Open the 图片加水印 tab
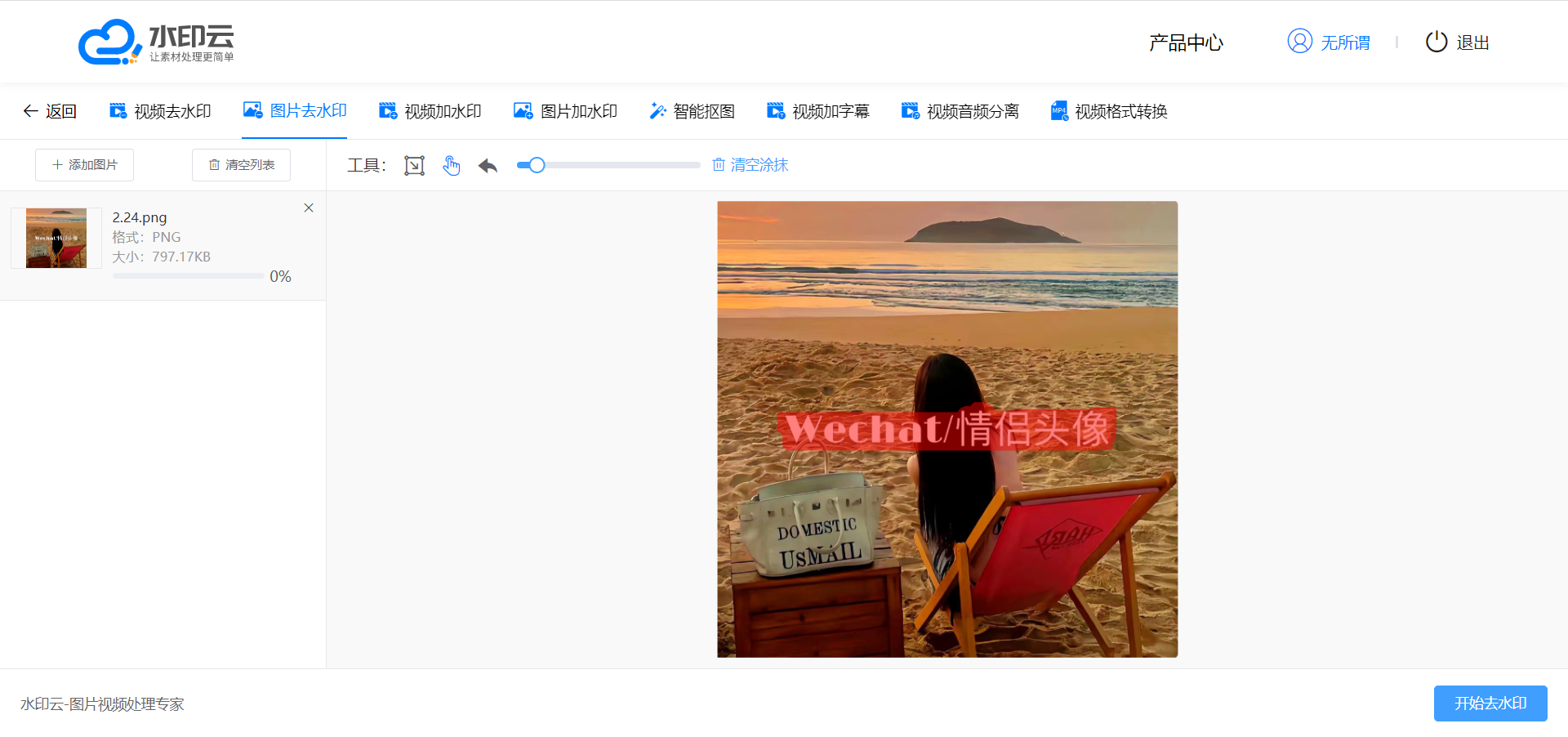This screenshot has width=1568, height=737. click(x=565, y=111)
